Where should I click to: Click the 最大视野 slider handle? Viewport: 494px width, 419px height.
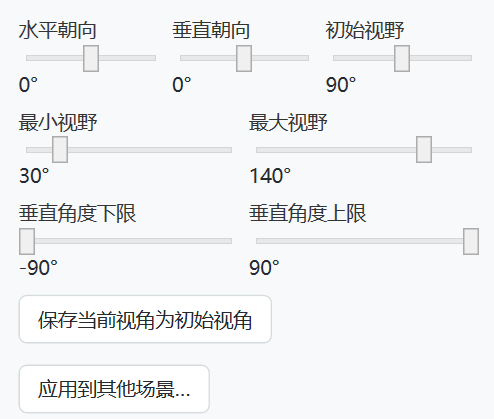tap(424, 150)
